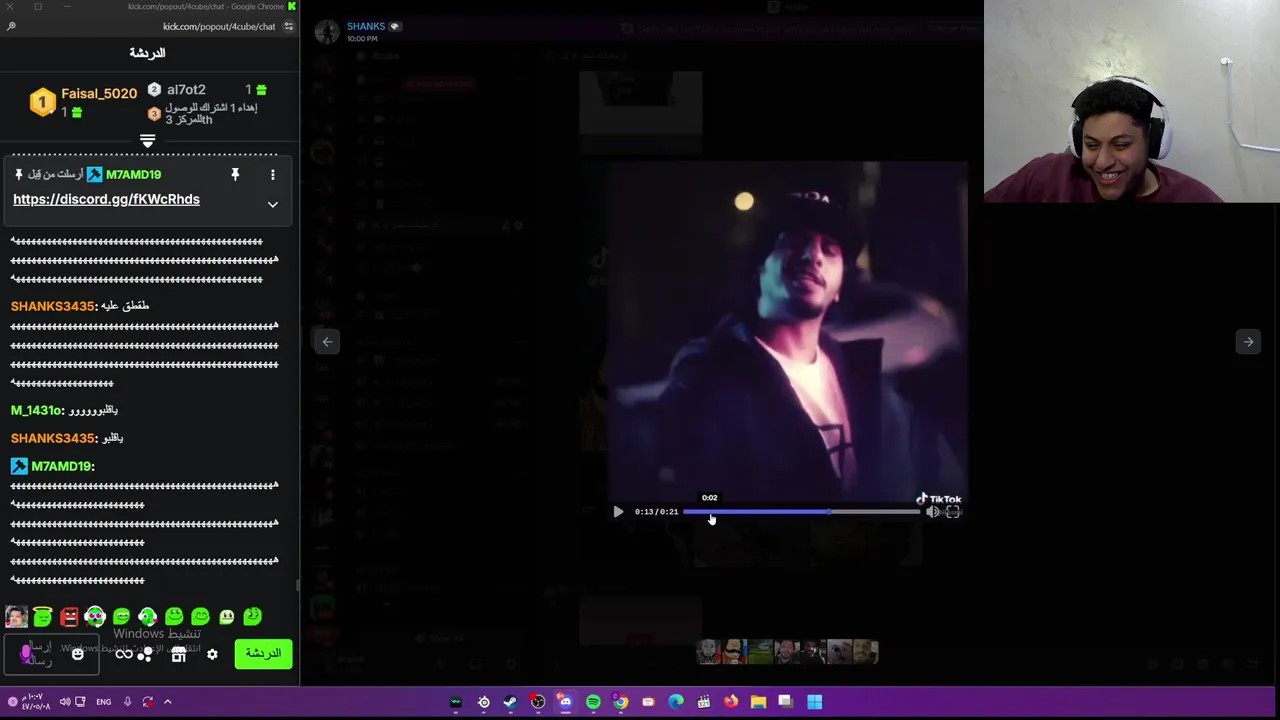Image resolution: width=1280 pixels, height=720 pixels.
Task: Open the الدردشة chat header title
Action: (147, 53)
